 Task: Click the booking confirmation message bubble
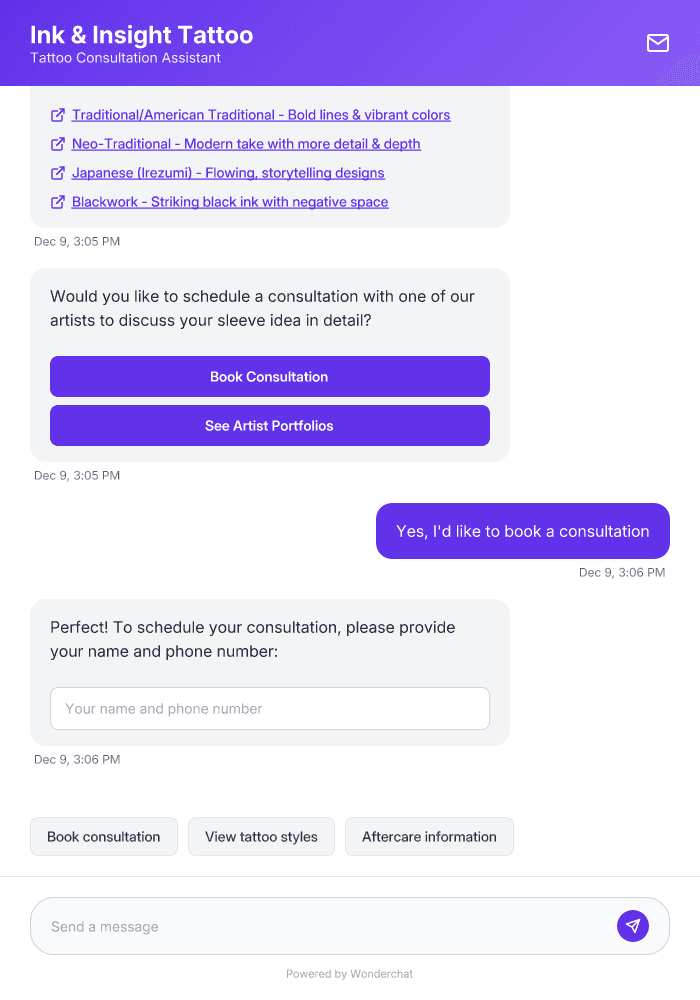(522, 531)
